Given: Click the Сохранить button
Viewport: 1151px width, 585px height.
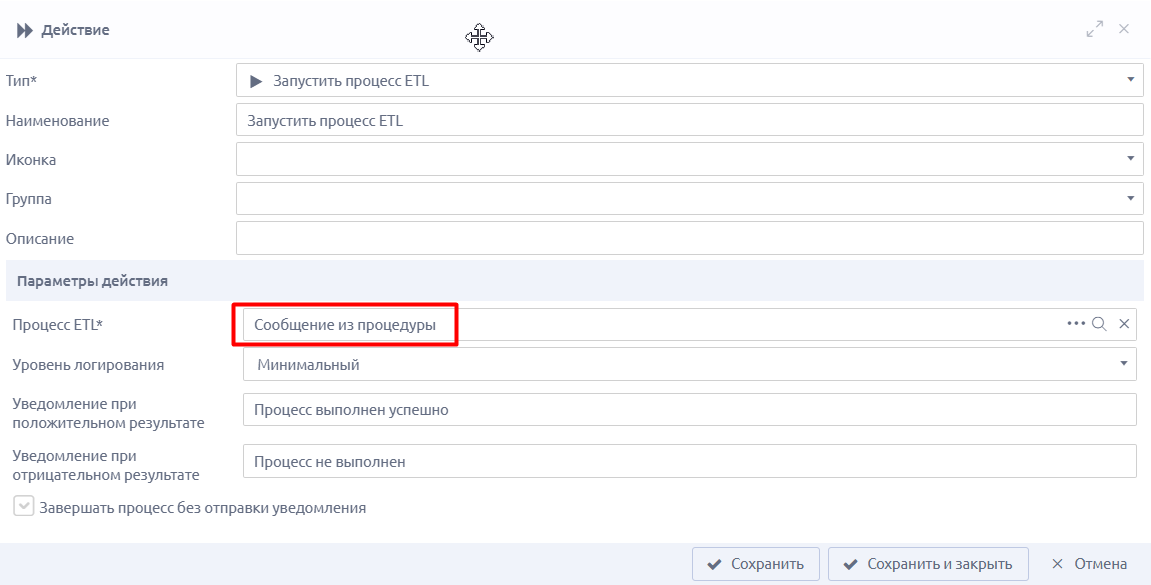Looking at the screenshot, I should pos(755,564).
